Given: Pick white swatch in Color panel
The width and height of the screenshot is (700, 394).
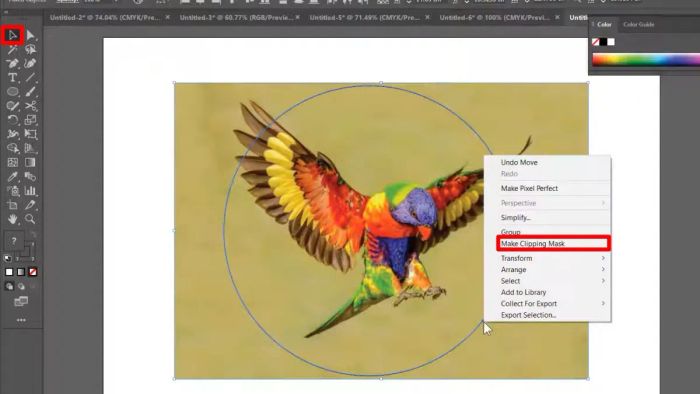Looking at the screenshot, I should [x=611, y=42].
